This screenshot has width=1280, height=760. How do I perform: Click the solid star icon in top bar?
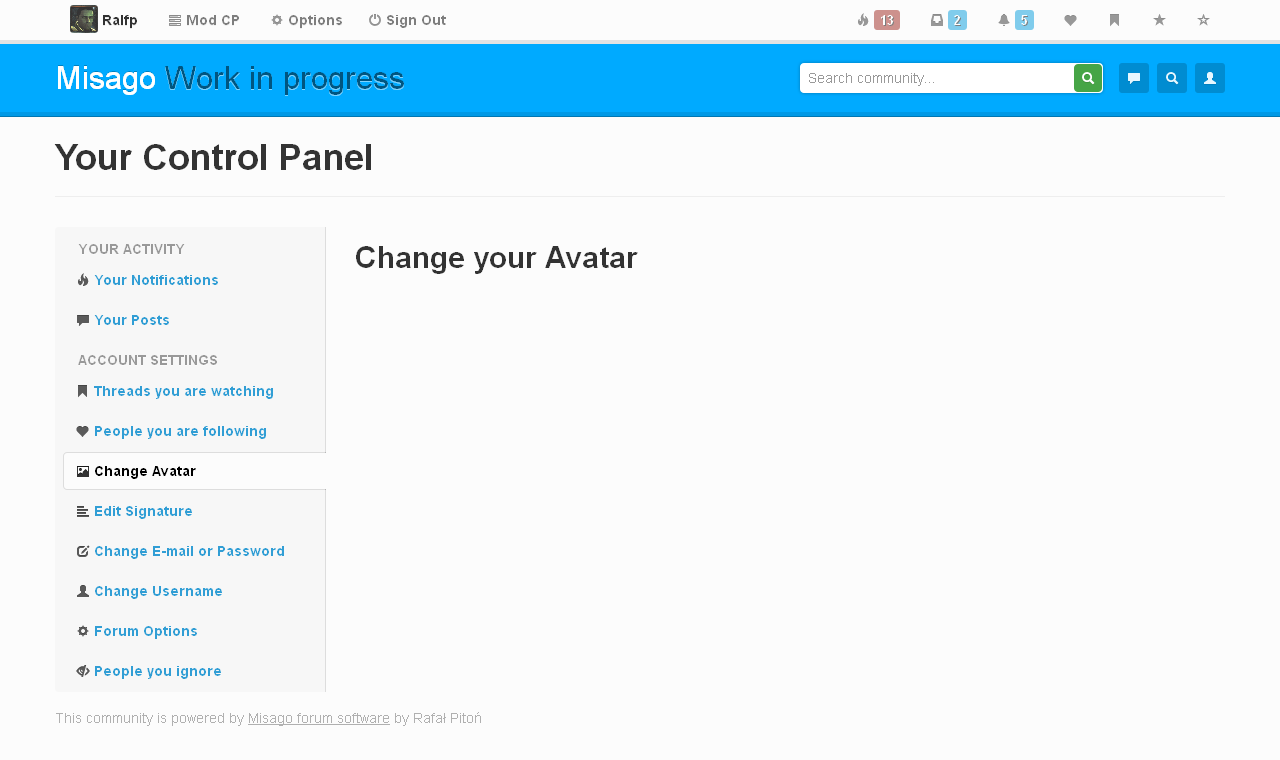pyautogui.click(x=1159, y=20)
